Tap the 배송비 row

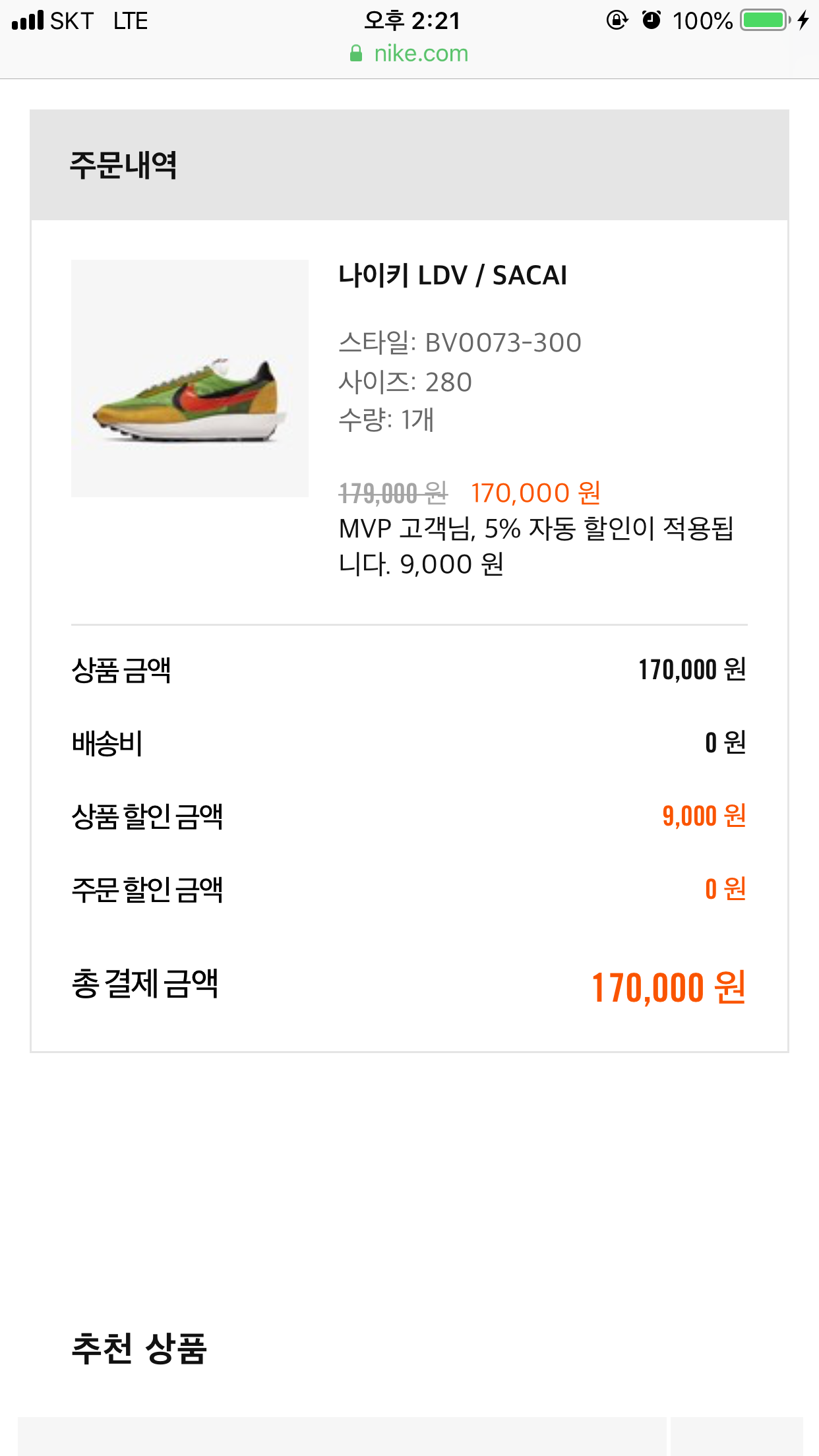(409, 743)
